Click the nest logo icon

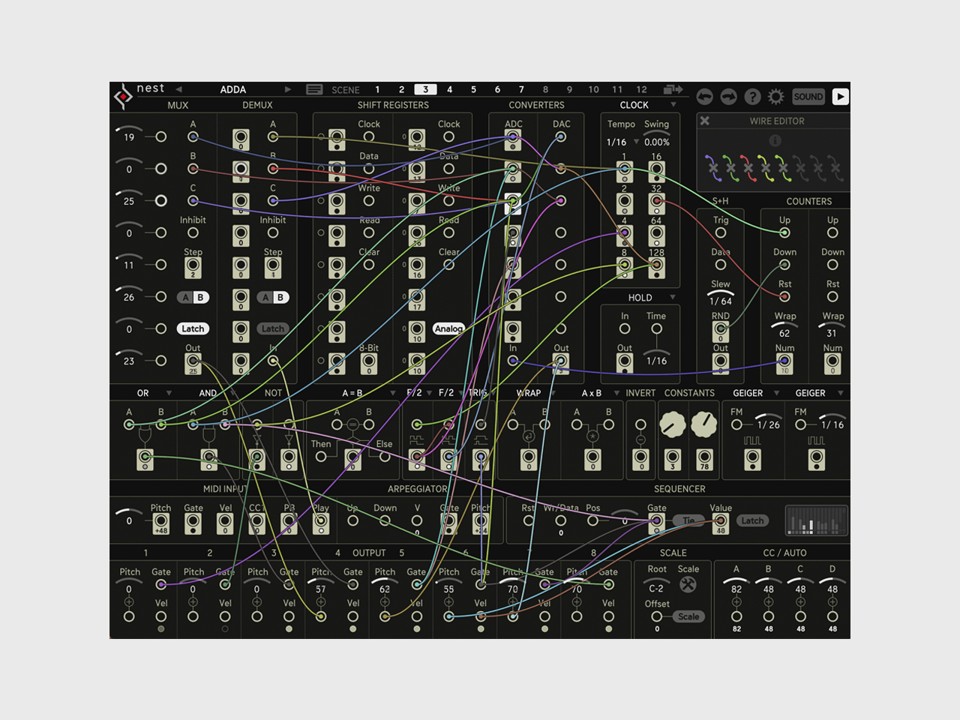coord(123,97)
